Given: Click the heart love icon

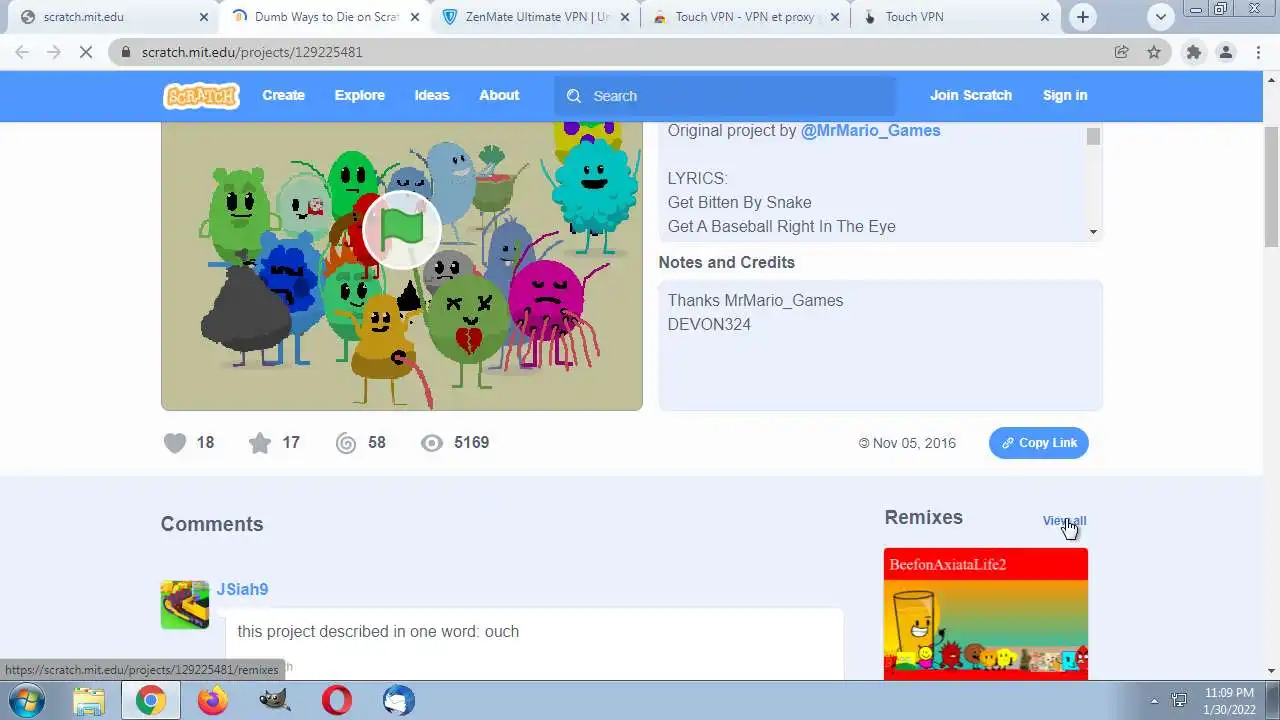Looking at the screenshot, I should pyautogui.click(x=175, y=443).
